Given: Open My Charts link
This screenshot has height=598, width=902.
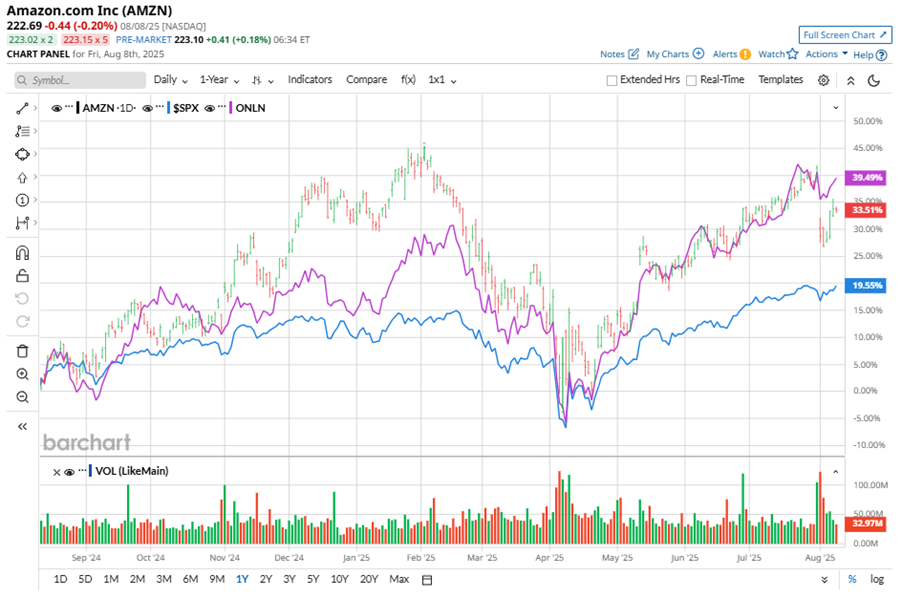Looking at the screenshot, I should pos(675,54).
